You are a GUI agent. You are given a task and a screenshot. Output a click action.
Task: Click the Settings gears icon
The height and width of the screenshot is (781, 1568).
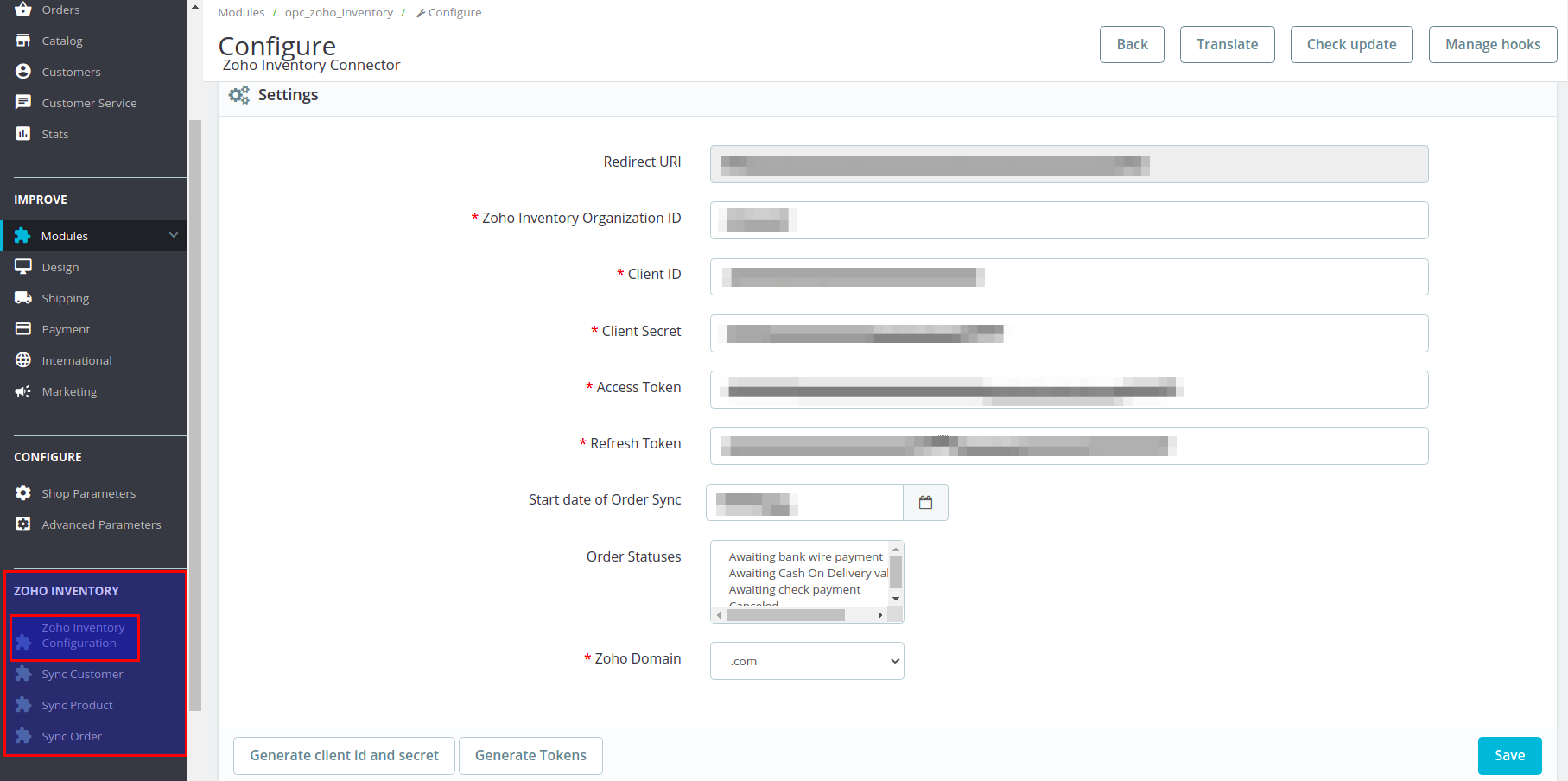click(239, 95)
